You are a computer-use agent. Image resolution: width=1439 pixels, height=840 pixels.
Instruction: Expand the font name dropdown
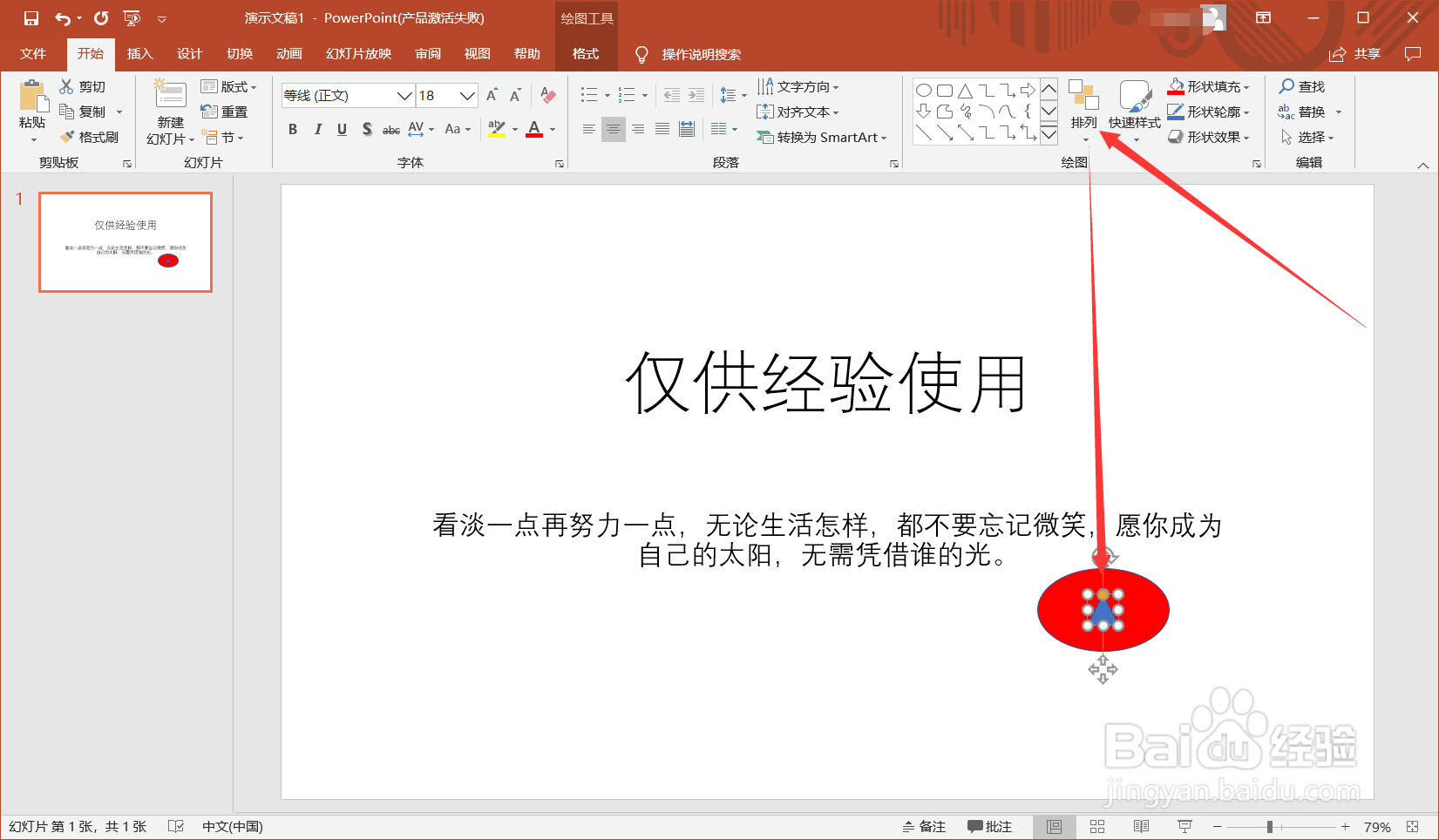click(x=404, y=95)
